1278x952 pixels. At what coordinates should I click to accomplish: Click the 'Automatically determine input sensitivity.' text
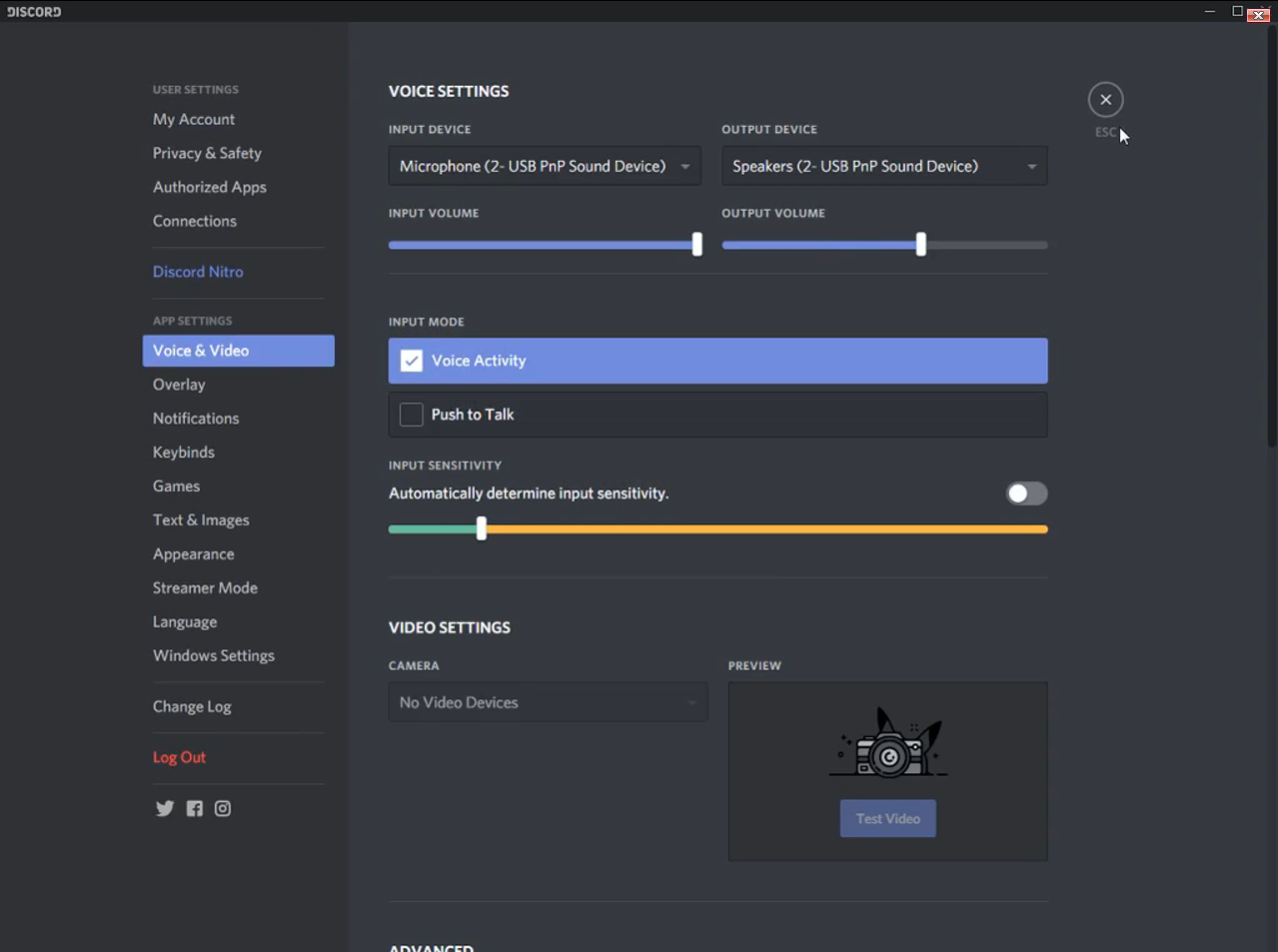coord(529,493)
